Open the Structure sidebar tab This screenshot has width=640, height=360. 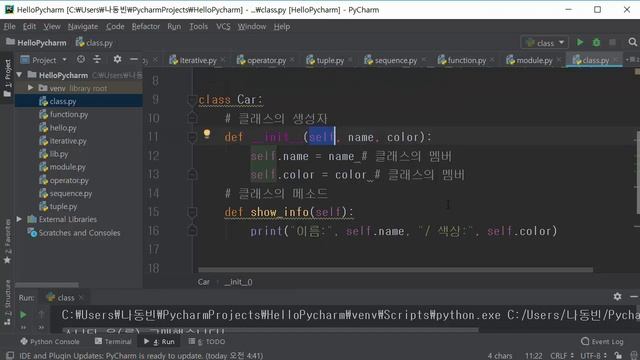click(7, 302)
